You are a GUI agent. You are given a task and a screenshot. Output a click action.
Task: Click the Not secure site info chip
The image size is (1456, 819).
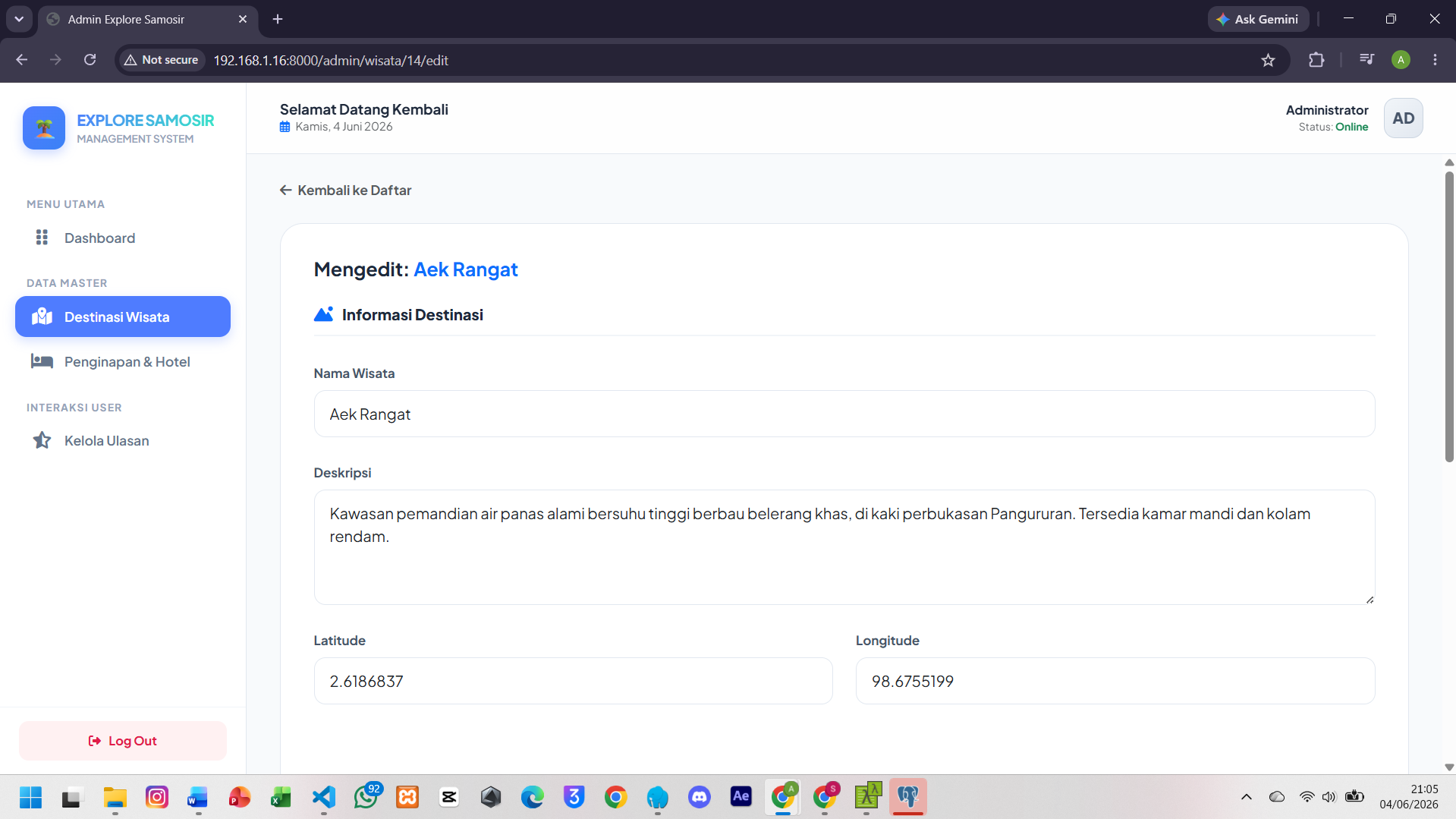tap(162, 60)
